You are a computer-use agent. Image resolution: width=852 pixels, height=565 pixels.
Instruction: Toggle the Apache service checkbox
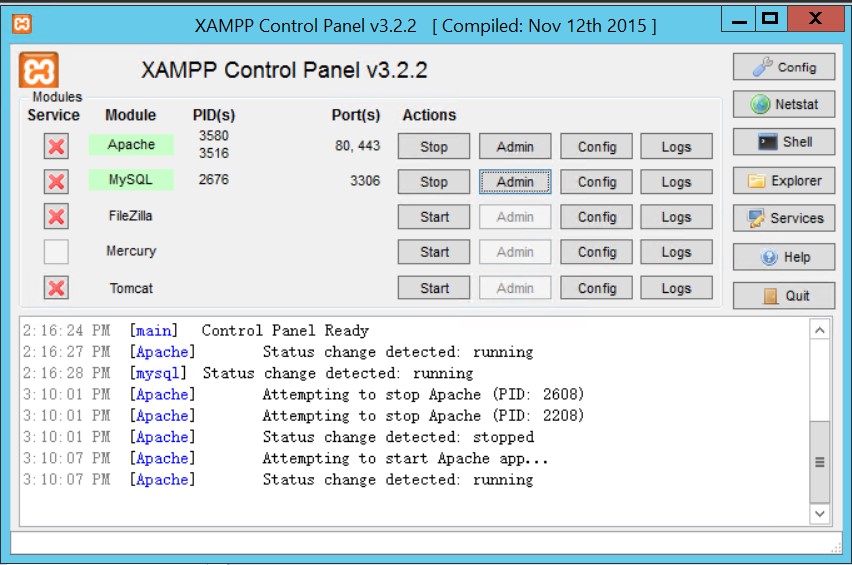tap(56, 146)
